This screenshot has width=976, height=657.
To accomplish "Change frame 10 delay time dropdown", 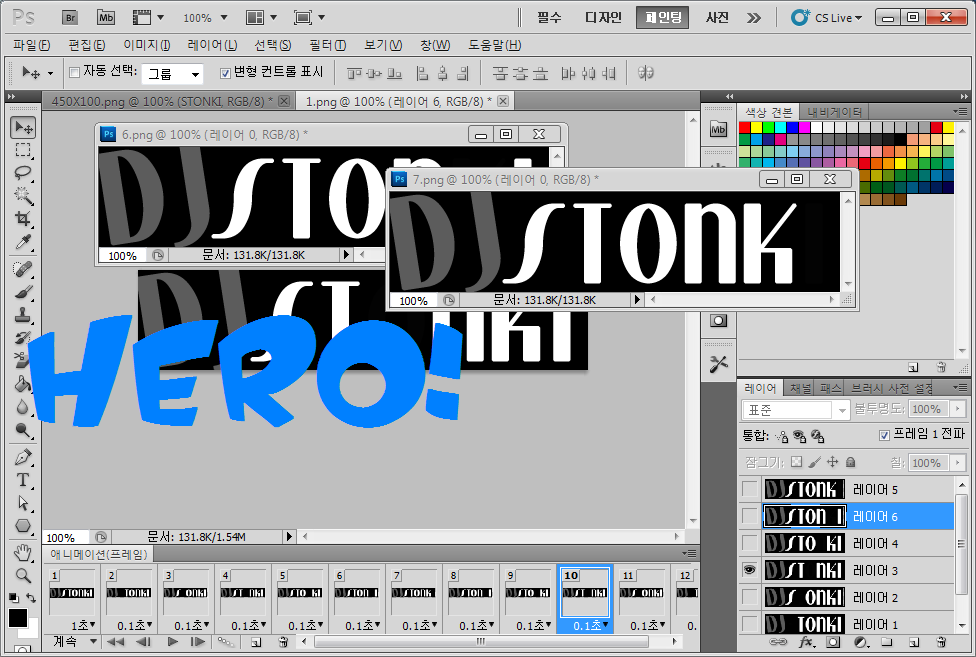I will (x=591, y=625).
